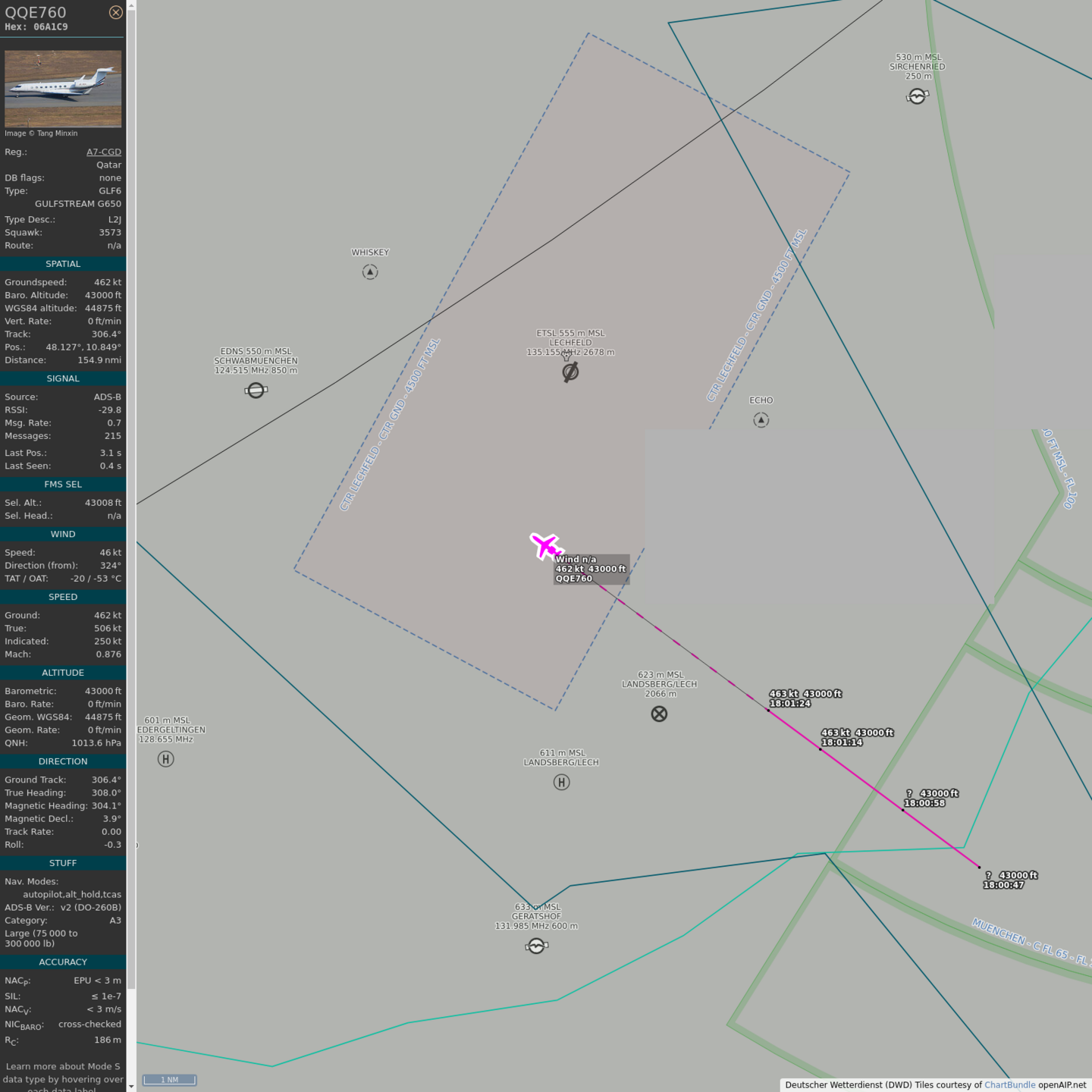
Task: Click the Edergeltingen heliport H icon
Action: pos(166,759)
